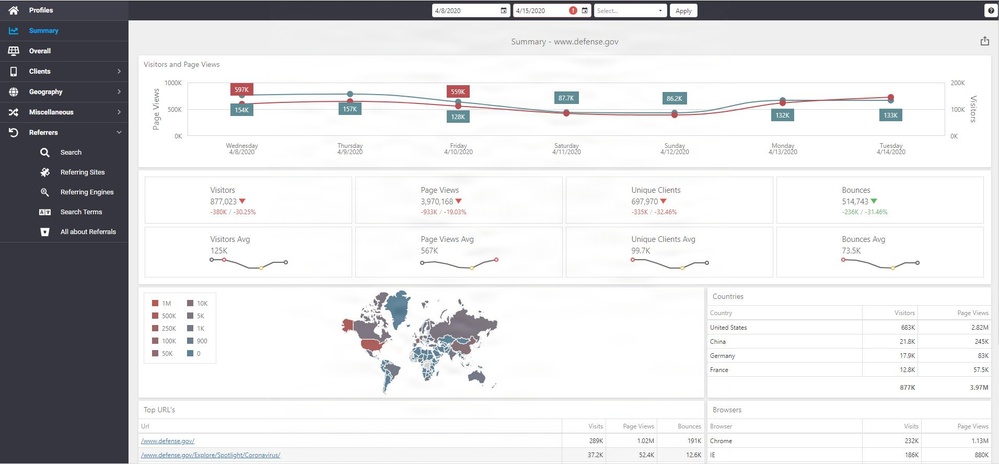Click the 597K data label on chart

(x=241, y=90)
